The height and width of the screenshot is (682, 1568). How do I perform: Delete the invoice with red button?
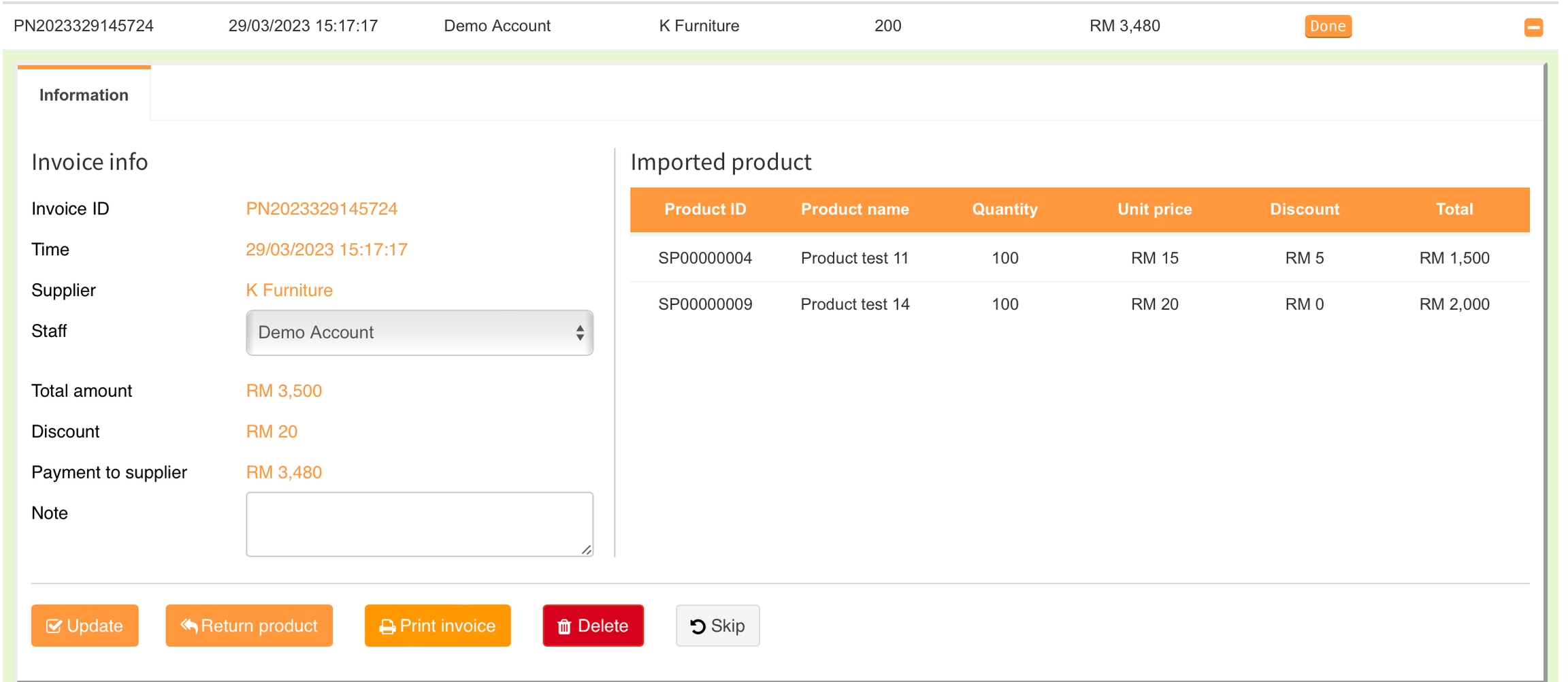click(x=593, y=626)
